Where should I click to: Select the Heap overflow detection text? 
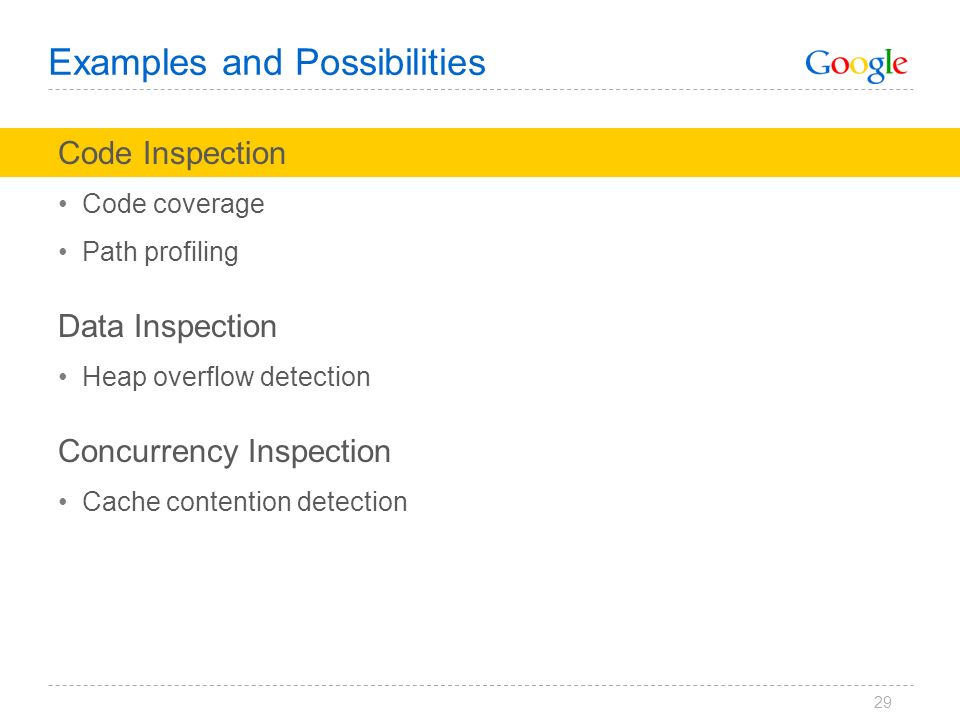226,377
